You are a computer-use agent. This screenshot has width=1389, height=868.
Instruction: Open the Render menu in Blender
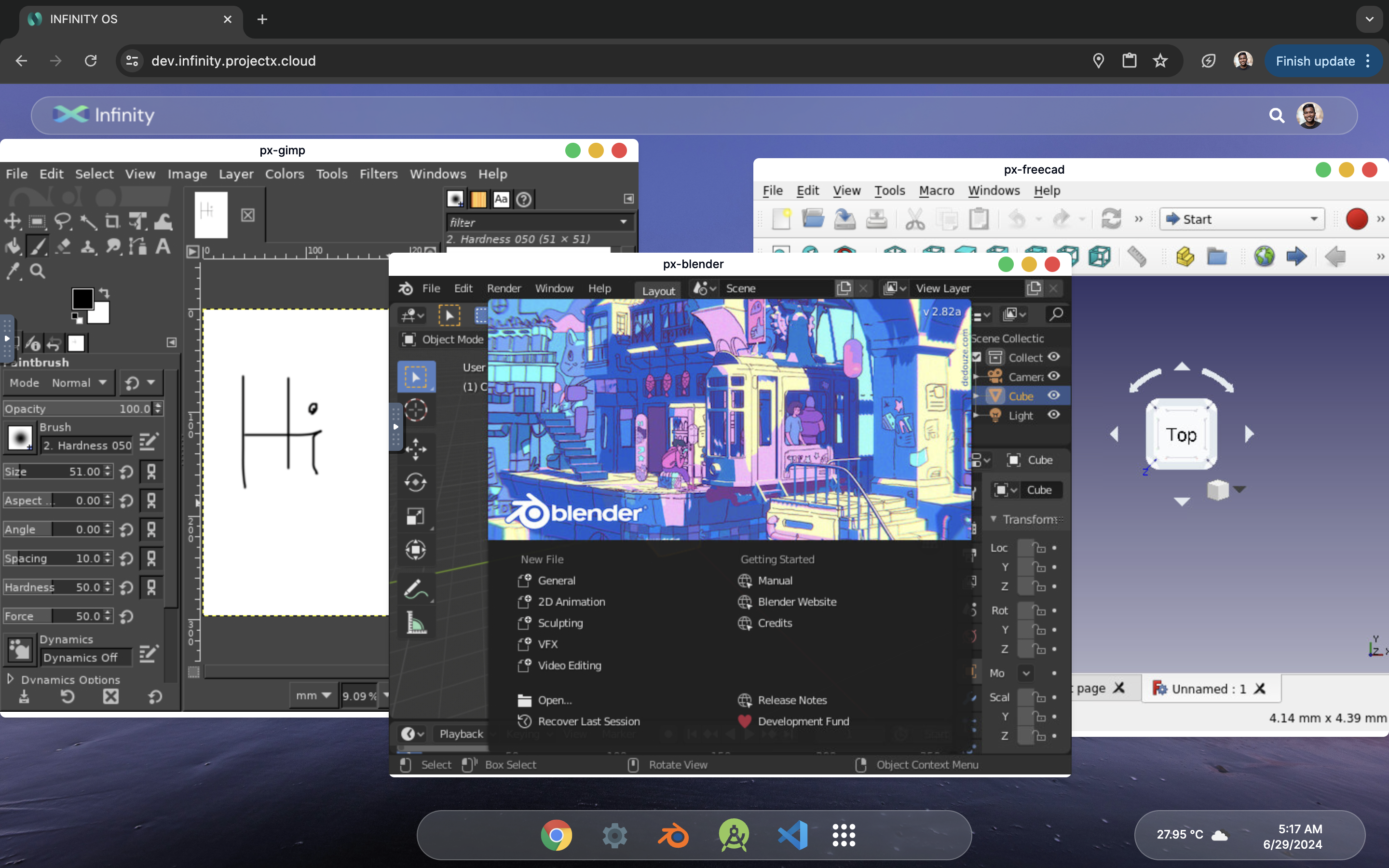pos(504,288)
